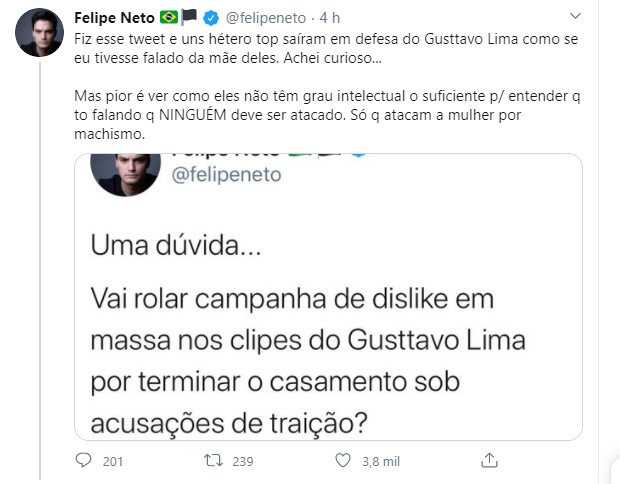Like the tweet with the heart icon
620x484 pixels.
click(x=343, y=461)
